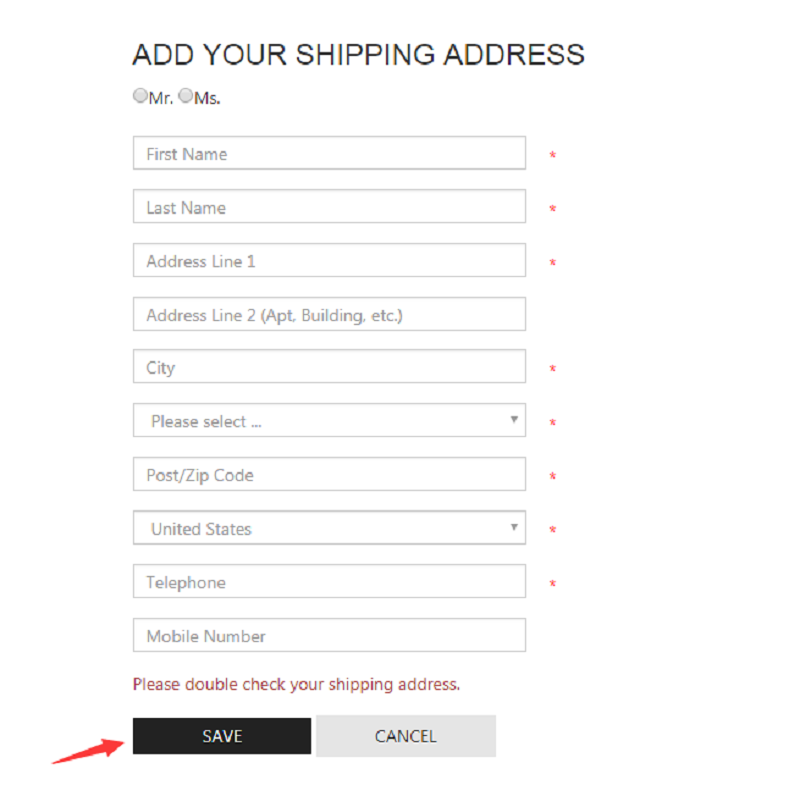Focus the Address Line 1 field
The image size is (800, 796).
329,260
